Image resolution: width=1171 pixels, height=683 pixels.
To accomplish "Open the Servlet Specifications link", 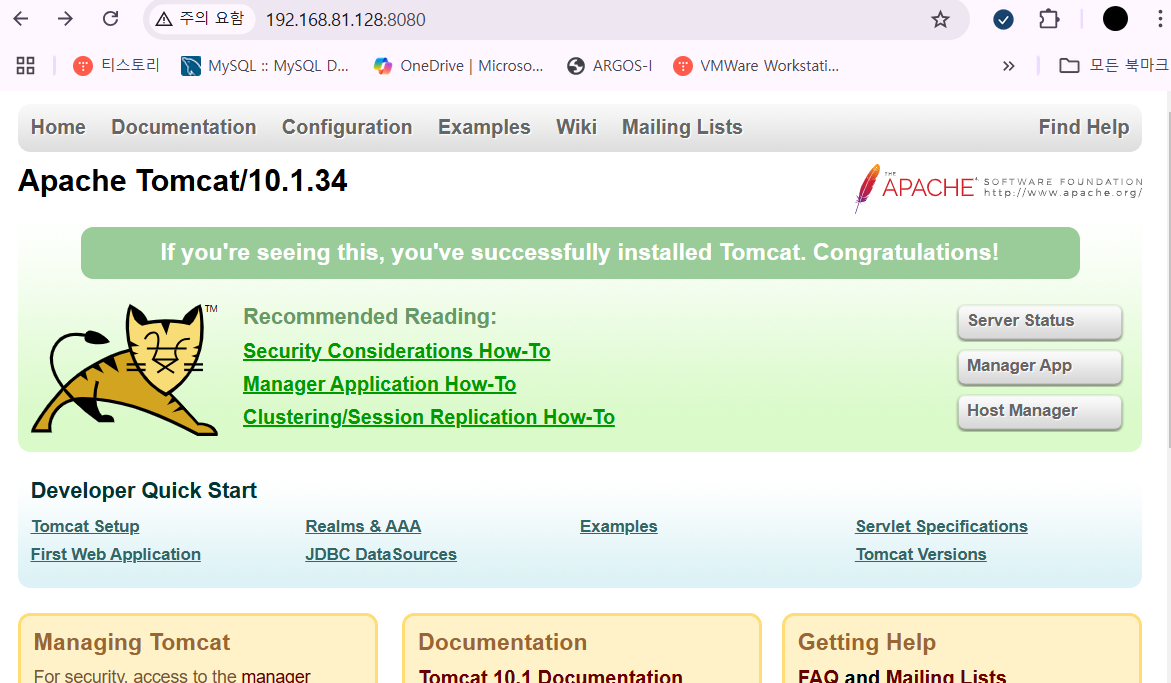I will coord(942,526).
